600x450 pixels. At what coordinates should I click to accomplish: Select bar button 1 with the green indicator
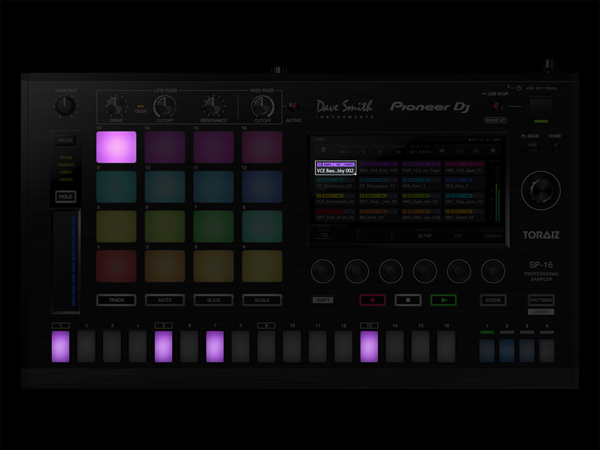pyautogui.click(x=487, y=350)
